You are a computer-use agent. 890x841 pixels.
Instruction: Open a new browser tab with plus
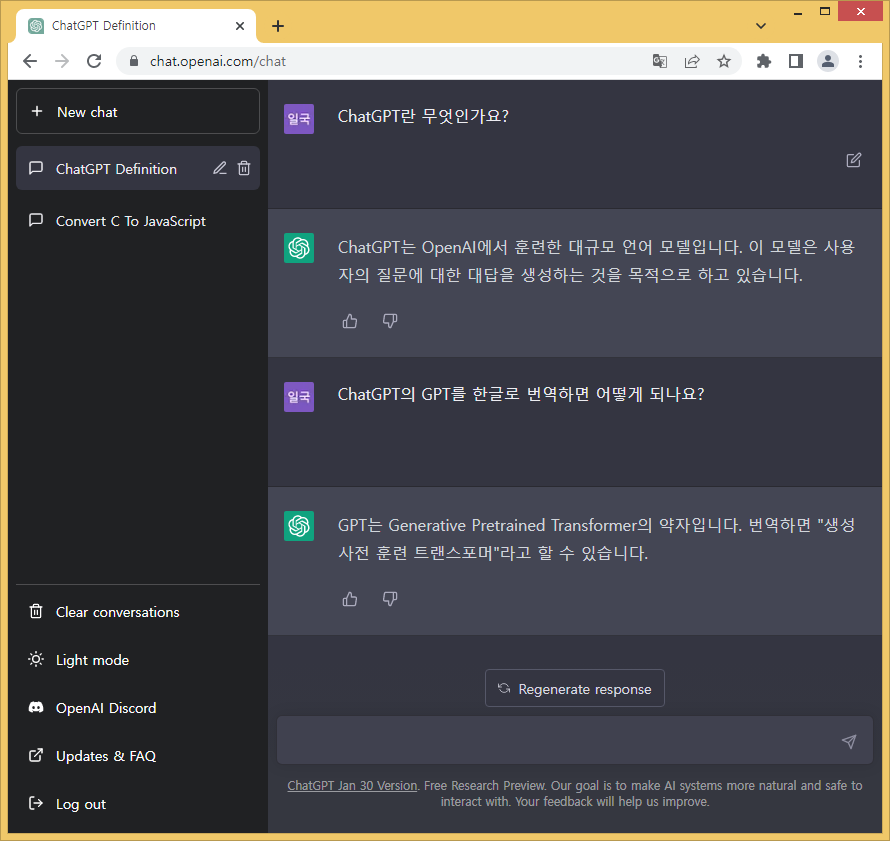click(x=278, y=26)
